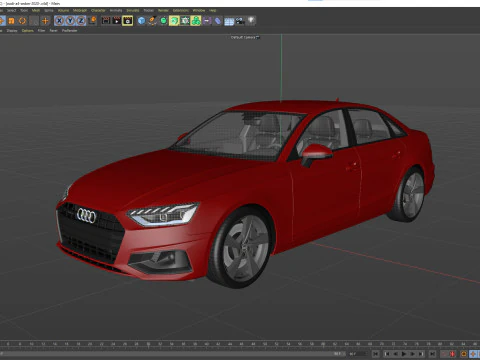Click the grey Record Active Objects button

click(x=444, y=354)
